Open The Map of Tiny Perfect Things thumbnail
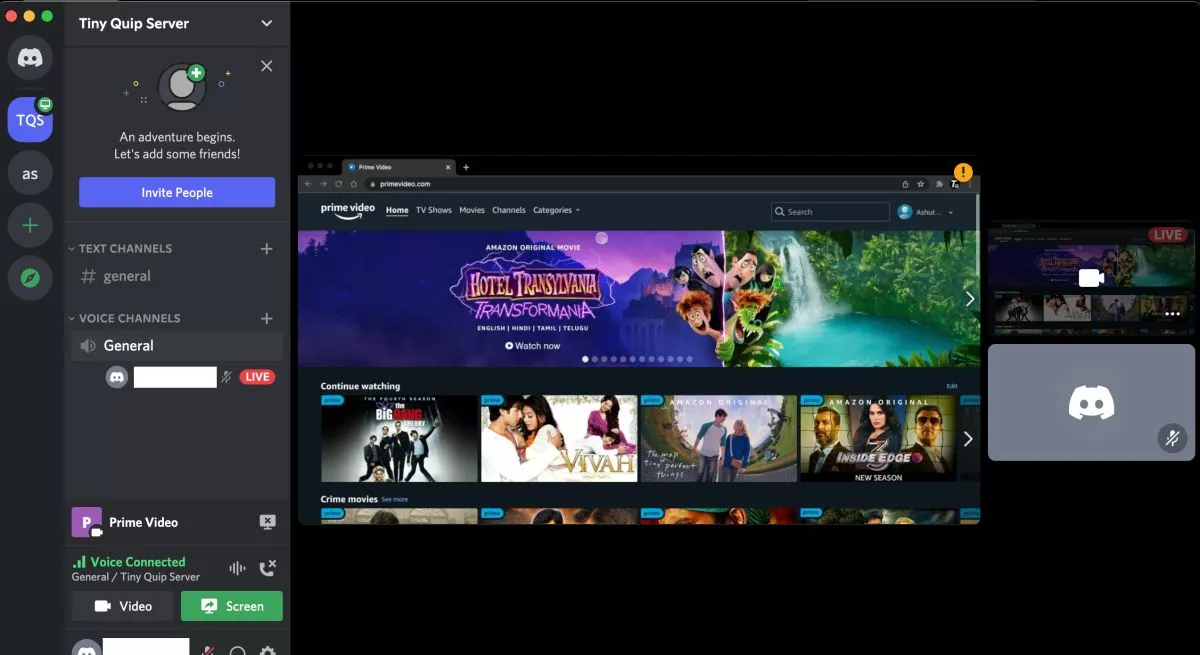Viewport: 1200px width, 655px height. click(x=719, y=439)
